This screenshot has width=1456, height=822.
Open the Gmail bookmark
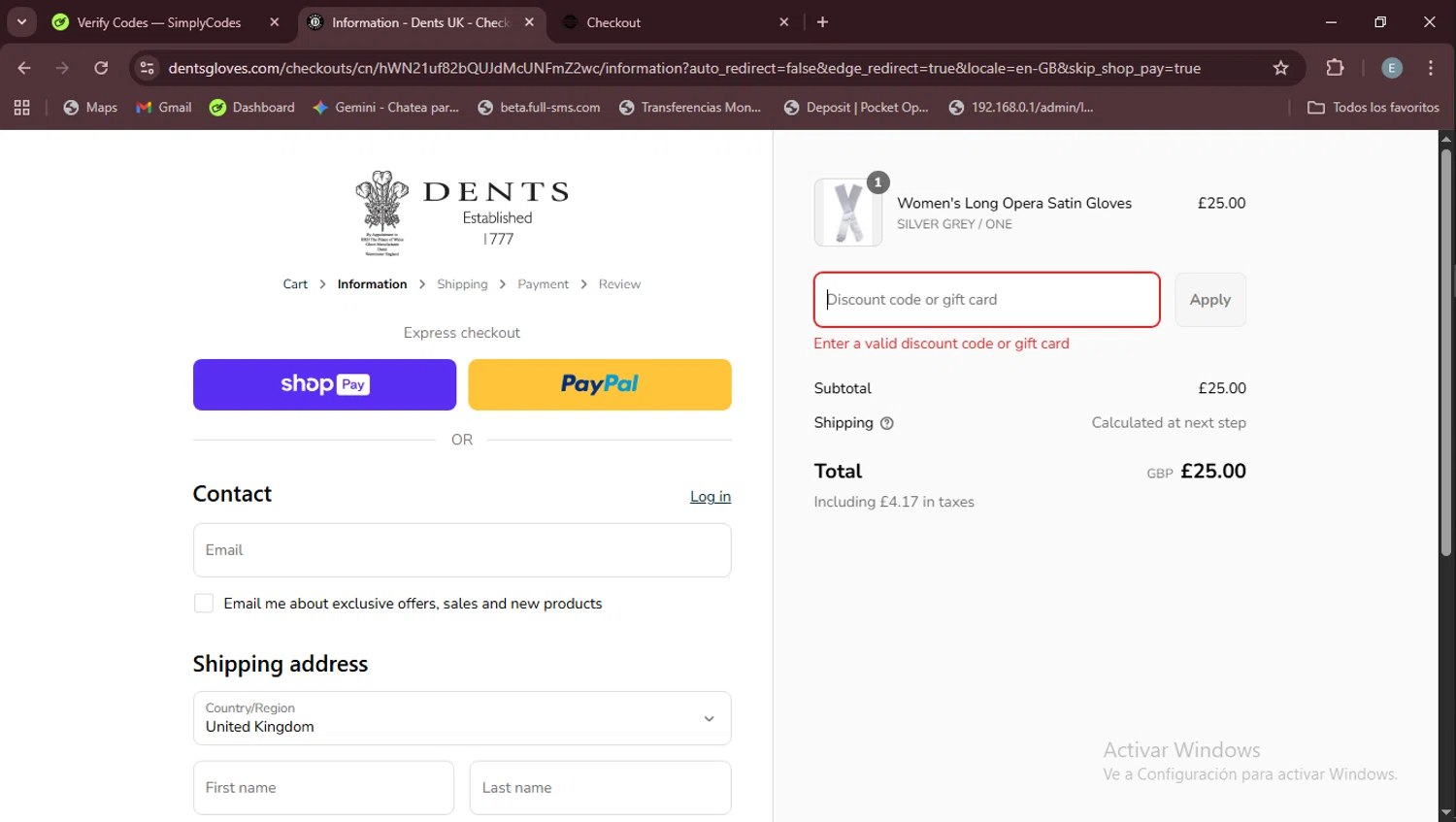(164, 108)
